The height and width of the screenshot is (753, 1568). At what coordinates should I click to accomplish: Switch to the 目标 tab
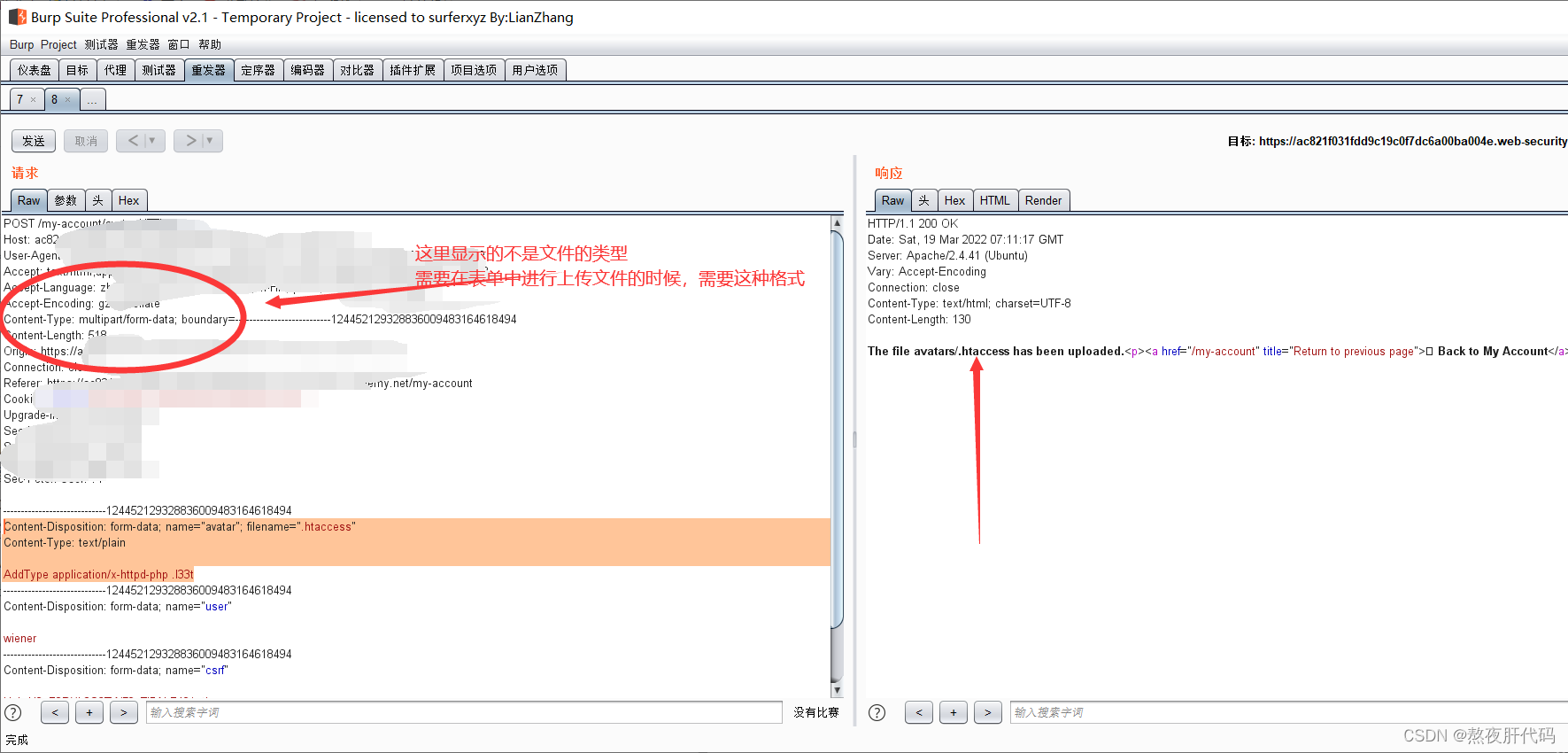click(x=78, y=70)
